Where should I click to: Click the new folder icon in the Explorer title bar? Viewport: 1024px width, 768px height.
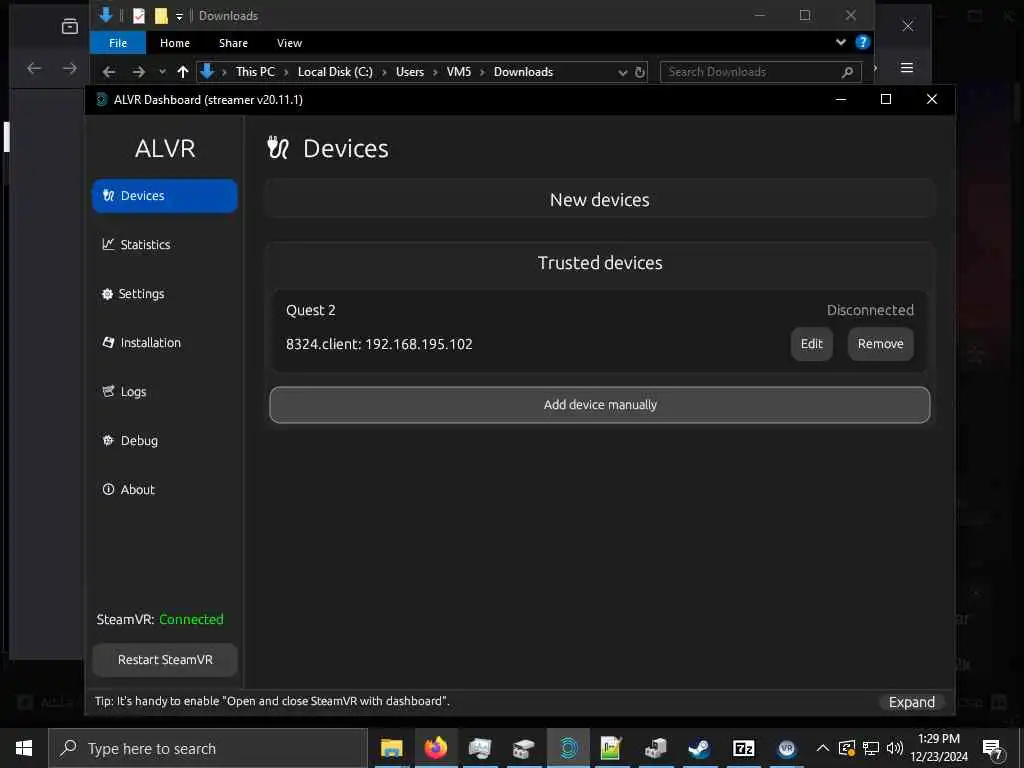[x=161, y=16]
